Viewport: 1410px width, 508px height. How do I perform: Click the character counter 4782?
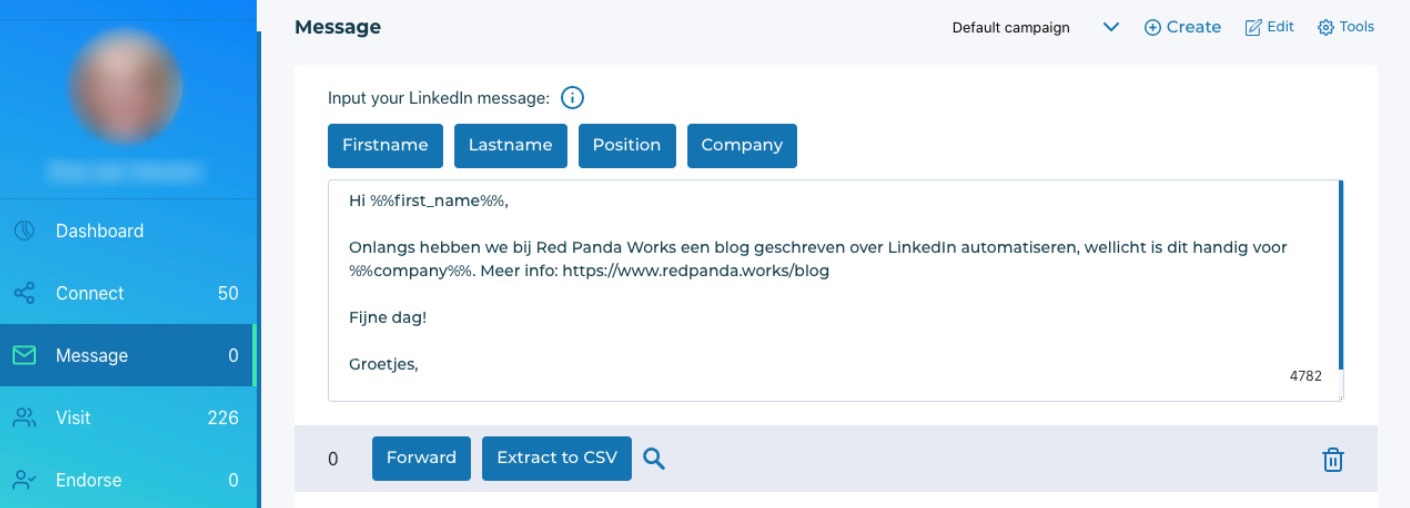tap(1305, 377)
